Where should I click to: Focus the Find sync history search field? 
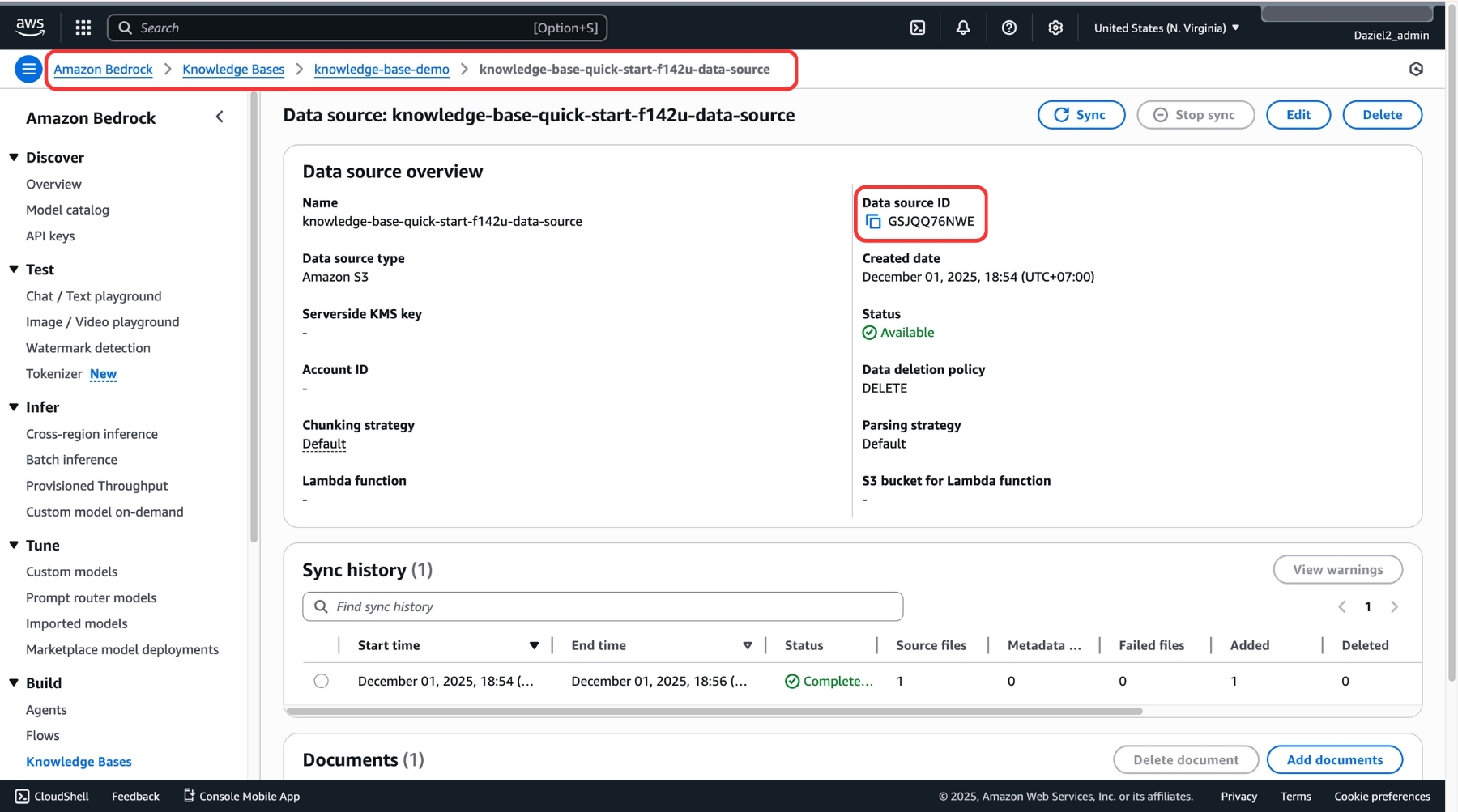[603, 606]
